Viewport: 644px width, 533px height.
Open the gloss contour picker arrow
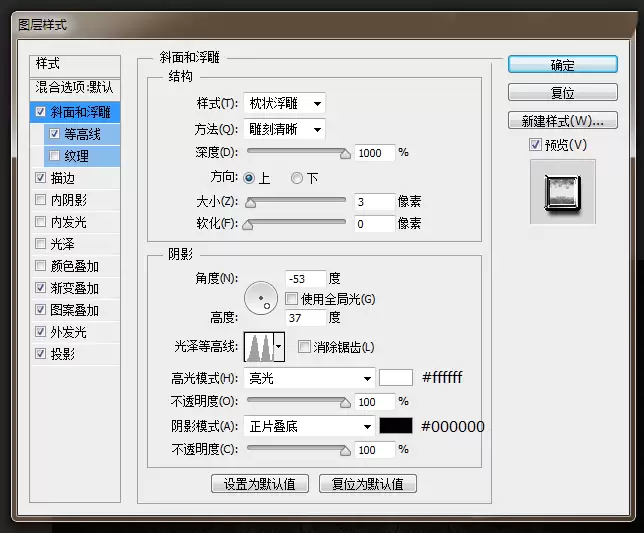(279, 347)
